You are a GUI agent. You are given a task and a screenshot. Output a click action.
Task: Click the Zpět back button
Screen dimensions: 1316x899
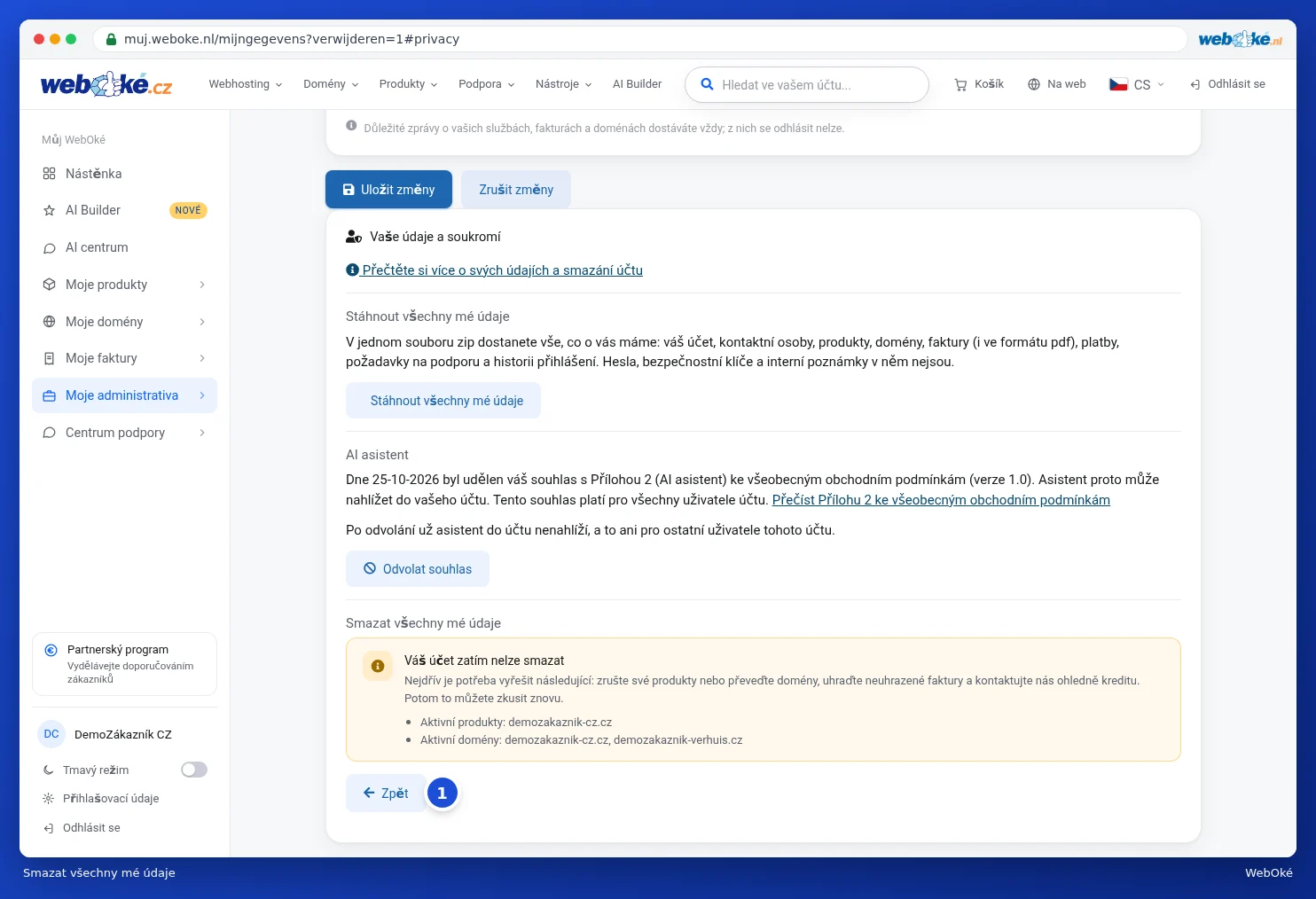[386, 793]
